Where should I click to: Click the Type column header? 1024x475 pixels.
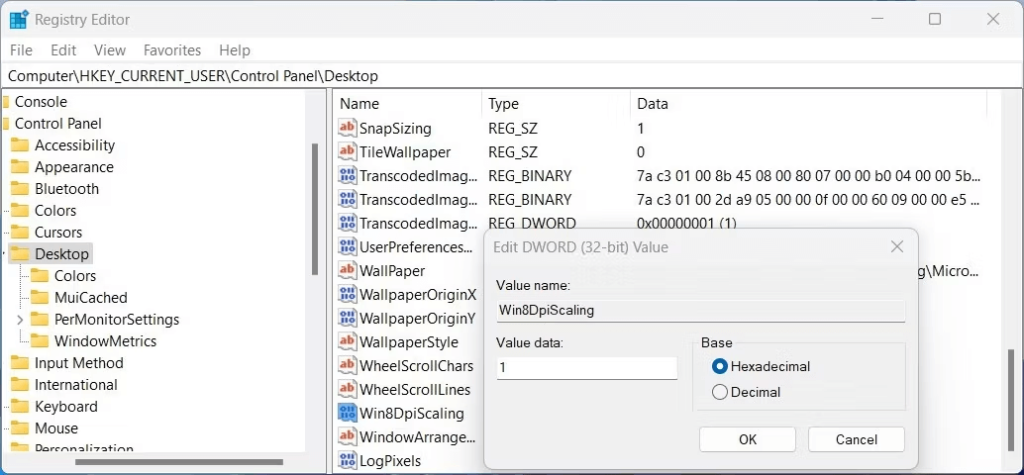coord(503,104)
